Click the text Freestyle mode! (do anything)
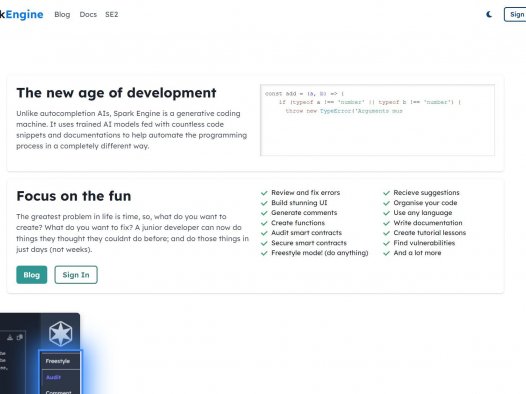The width and height of the screenshot is (526, 394). (320, 253)
